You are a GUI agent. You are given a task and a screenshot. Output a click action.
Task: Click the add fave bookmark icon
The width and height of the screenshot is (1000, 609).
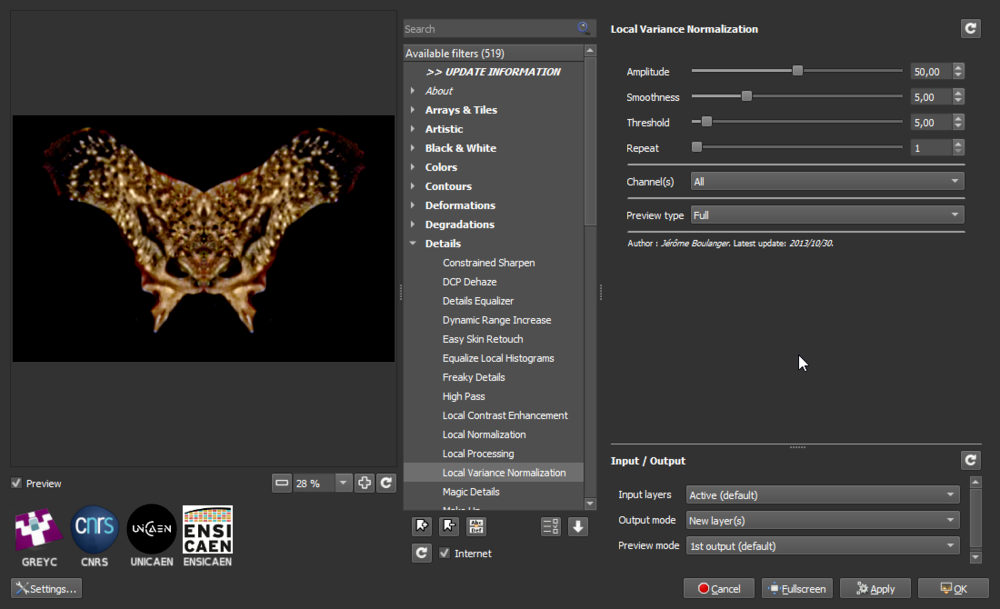(421, 526)
